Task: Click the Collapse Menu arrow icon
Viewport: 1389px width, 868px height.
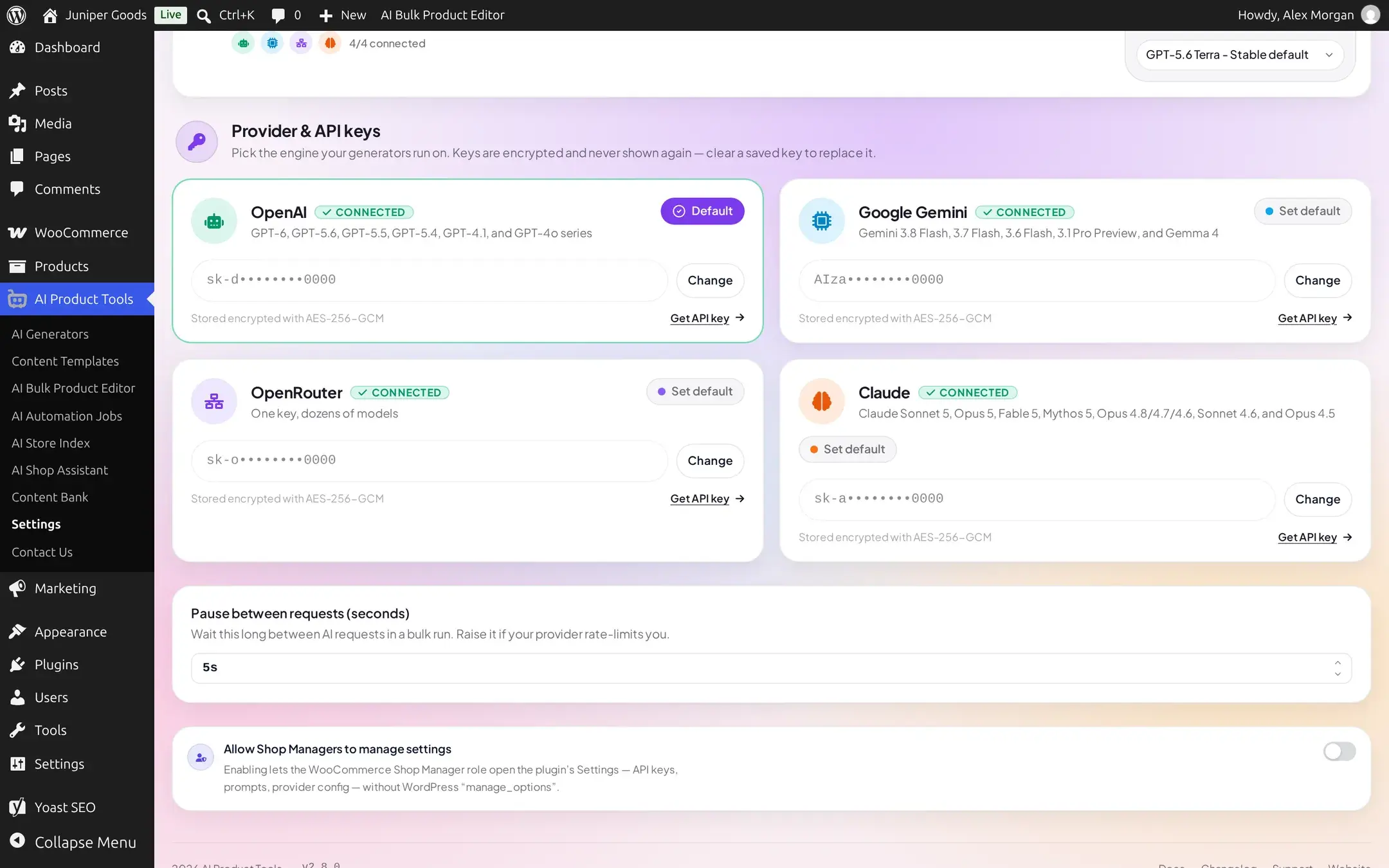Action: [17, 840]
